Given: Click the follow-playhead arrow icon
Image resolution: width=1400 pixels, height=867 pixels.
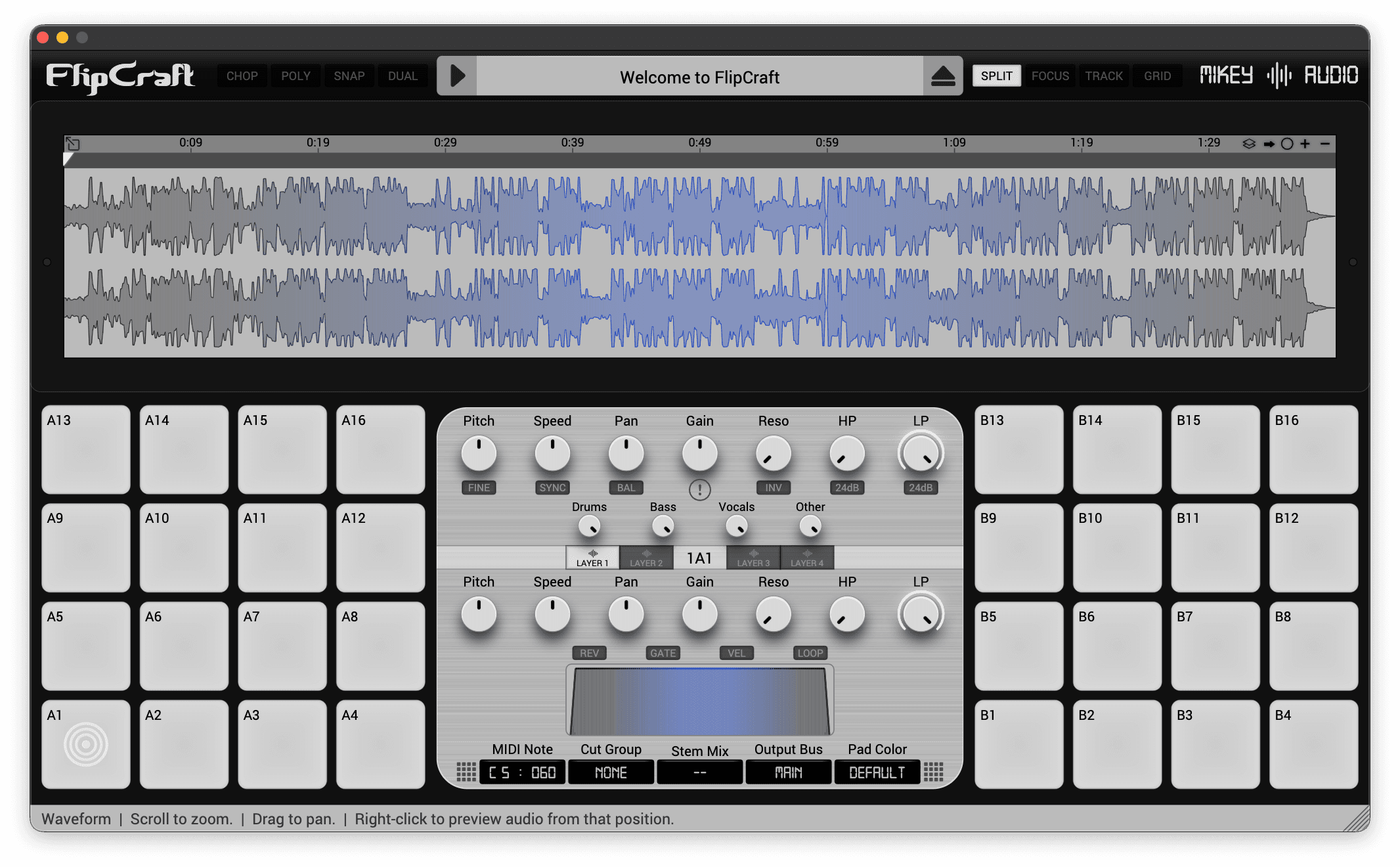Looking at the screenshot, I should tap(1269, 144).
